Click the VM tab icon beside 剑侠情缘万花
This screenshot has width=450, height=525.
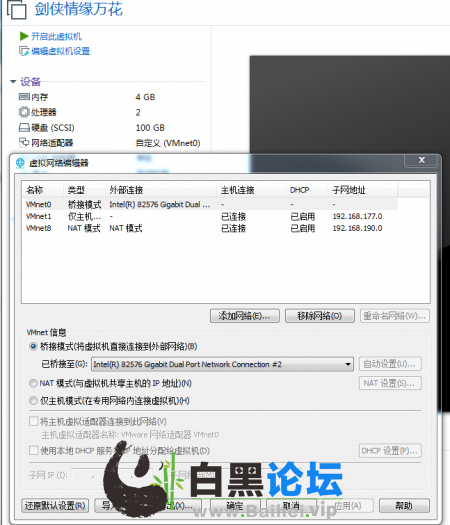pos(16,9)
